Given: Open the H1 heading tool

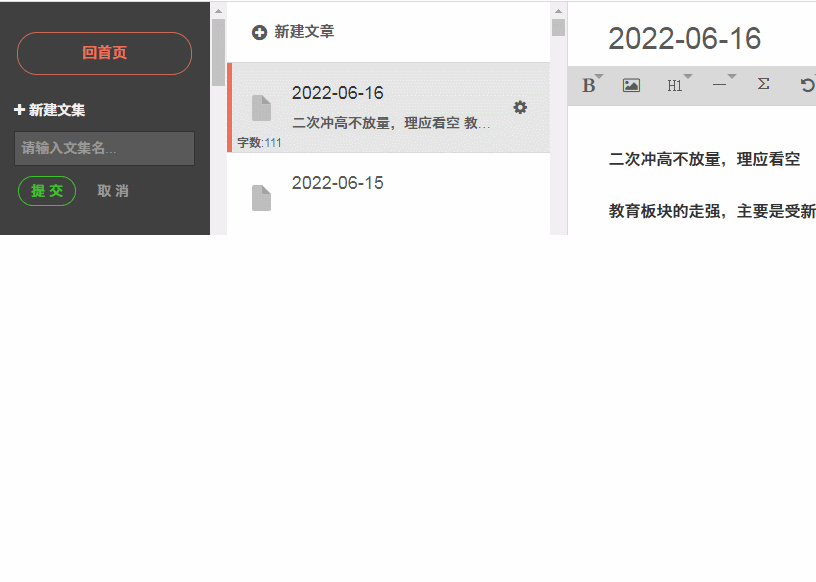Looking at the screenshot, I should pyautogui.click(x=674, y=85).
